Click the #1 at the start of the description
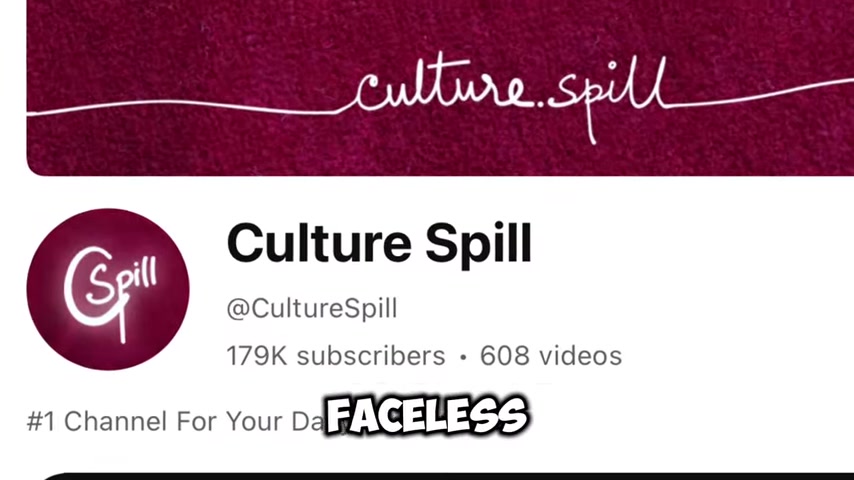854x480 pixels. tap(41, 422)
